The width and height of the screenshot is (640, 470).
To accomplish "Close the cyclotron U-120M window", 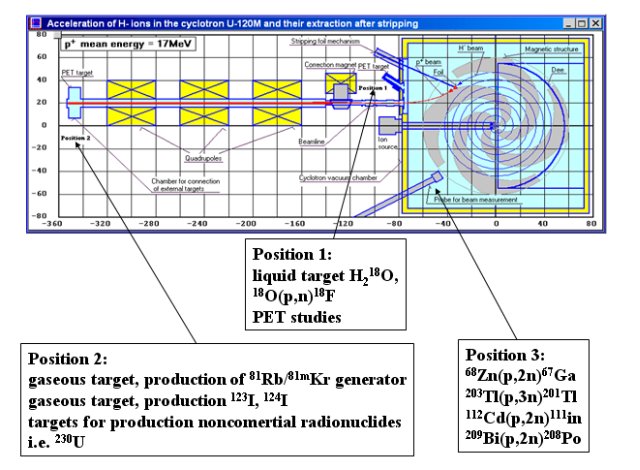I will tap(596, 24).
